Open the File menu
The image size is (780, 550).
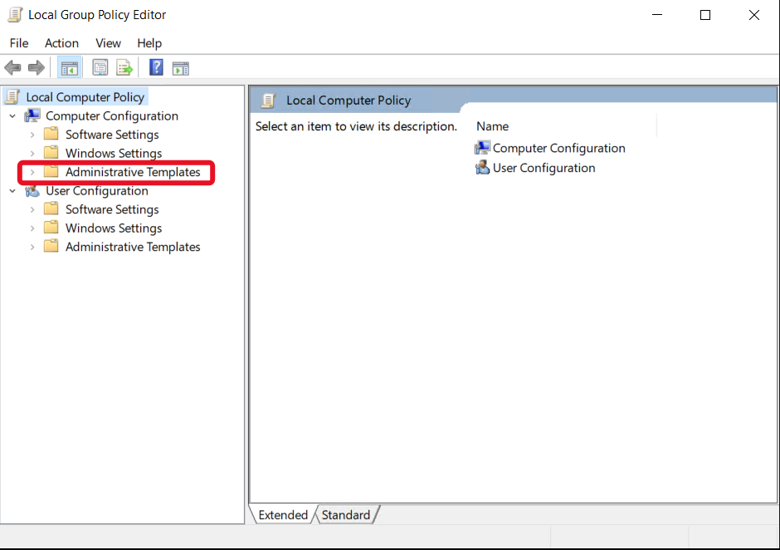click(x=19, y=43)
